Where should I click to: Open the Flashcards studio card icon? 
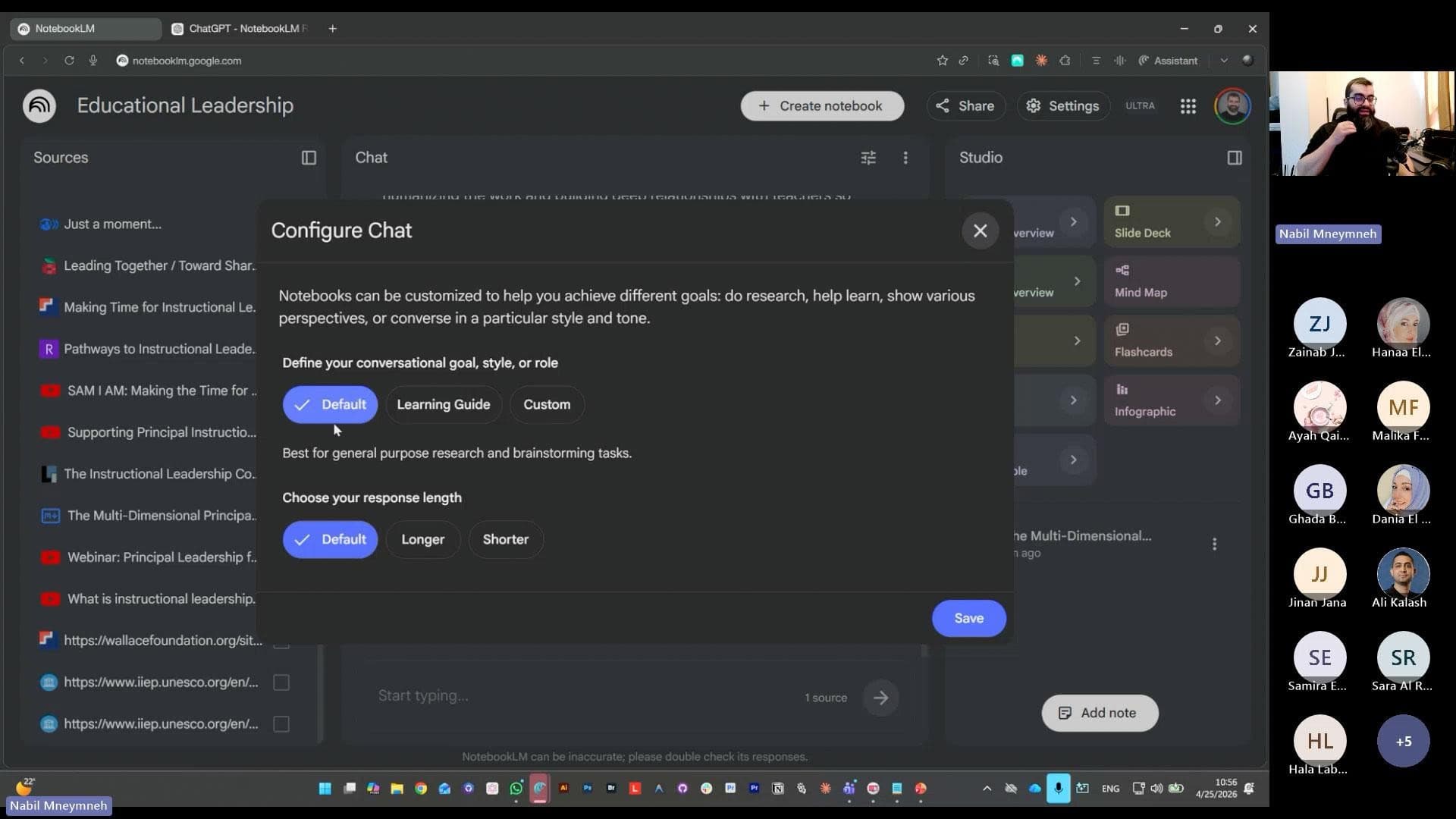pyautogui.click(x=1122, y=329)
